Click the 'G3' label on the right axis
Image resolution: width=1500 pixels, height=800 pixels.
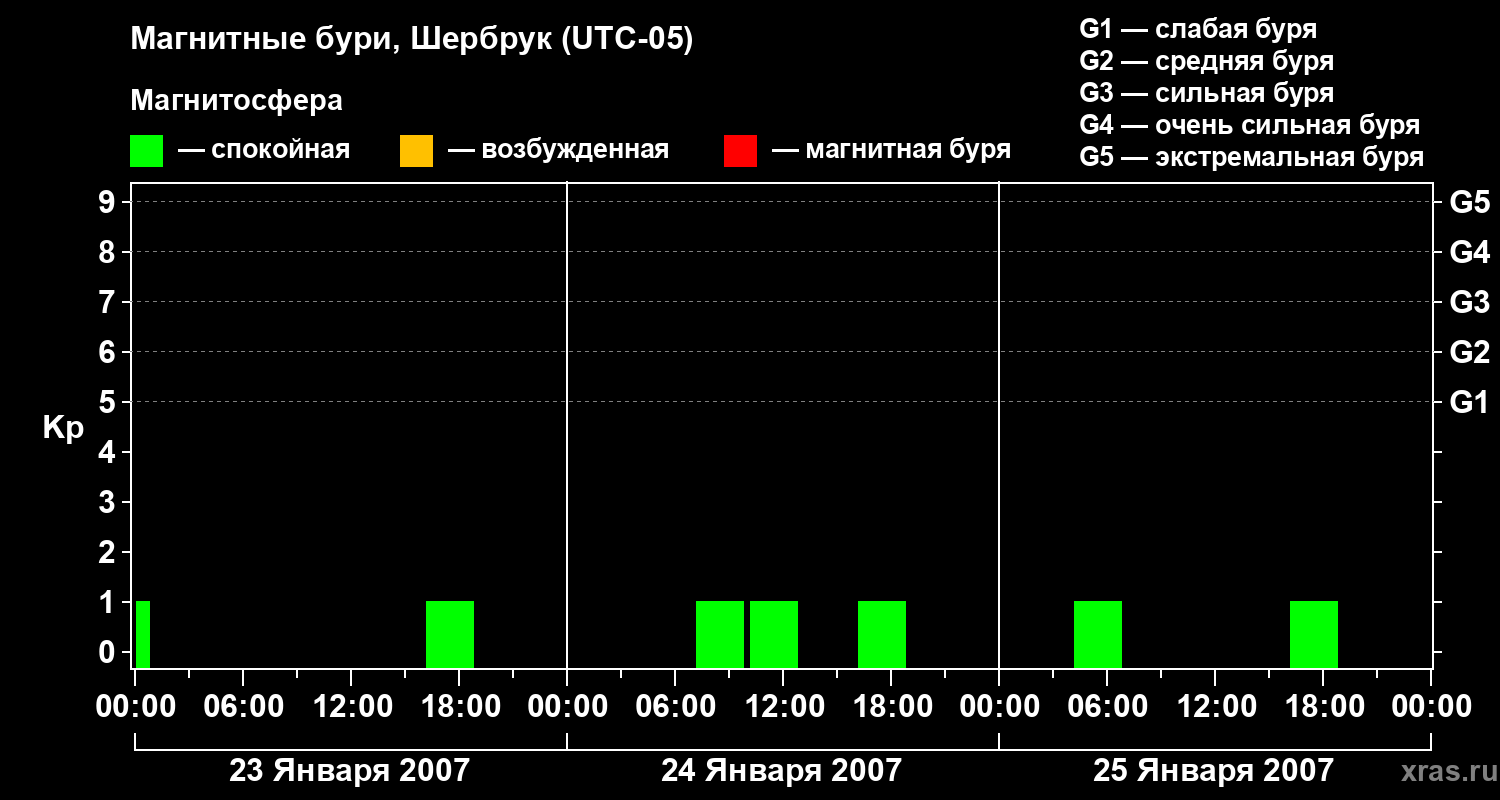pyautogui.click(x=1470, y=302)
